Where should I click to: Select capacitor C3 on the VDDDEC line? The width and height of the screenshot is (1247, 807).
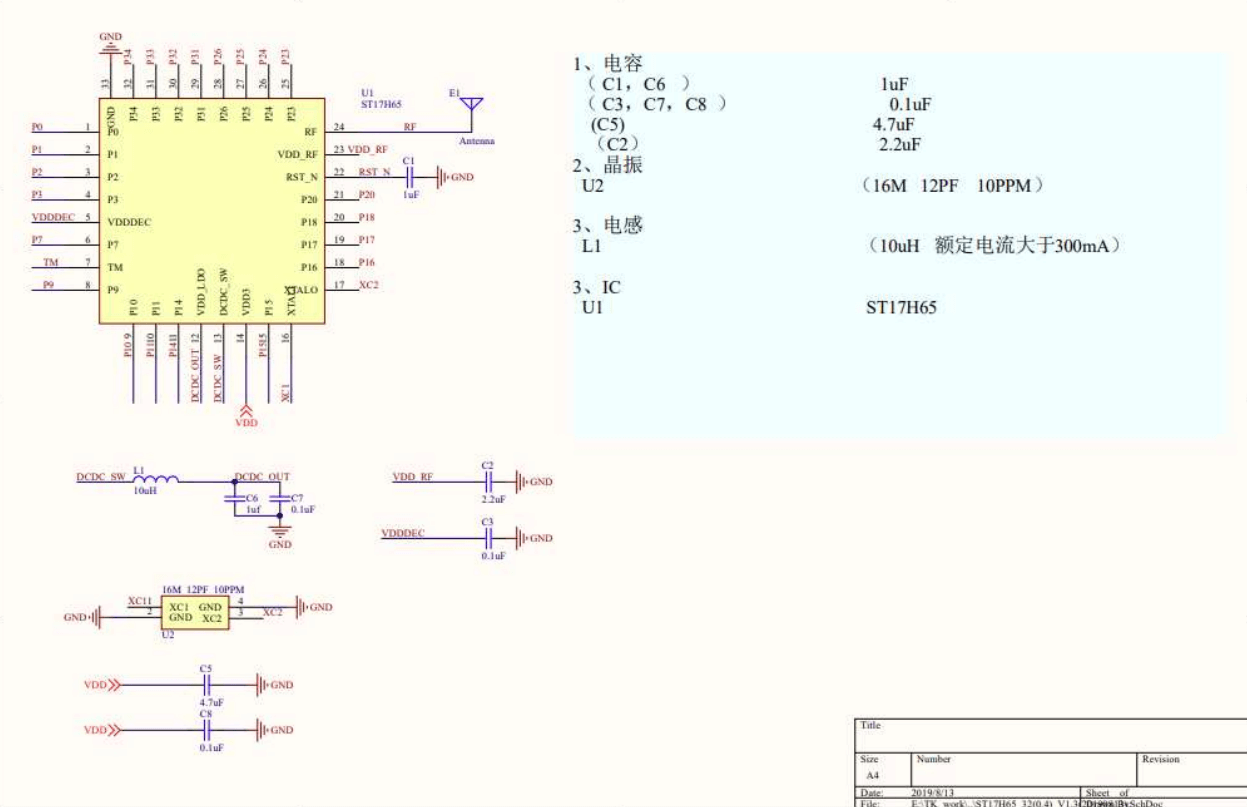pos(488,538)
